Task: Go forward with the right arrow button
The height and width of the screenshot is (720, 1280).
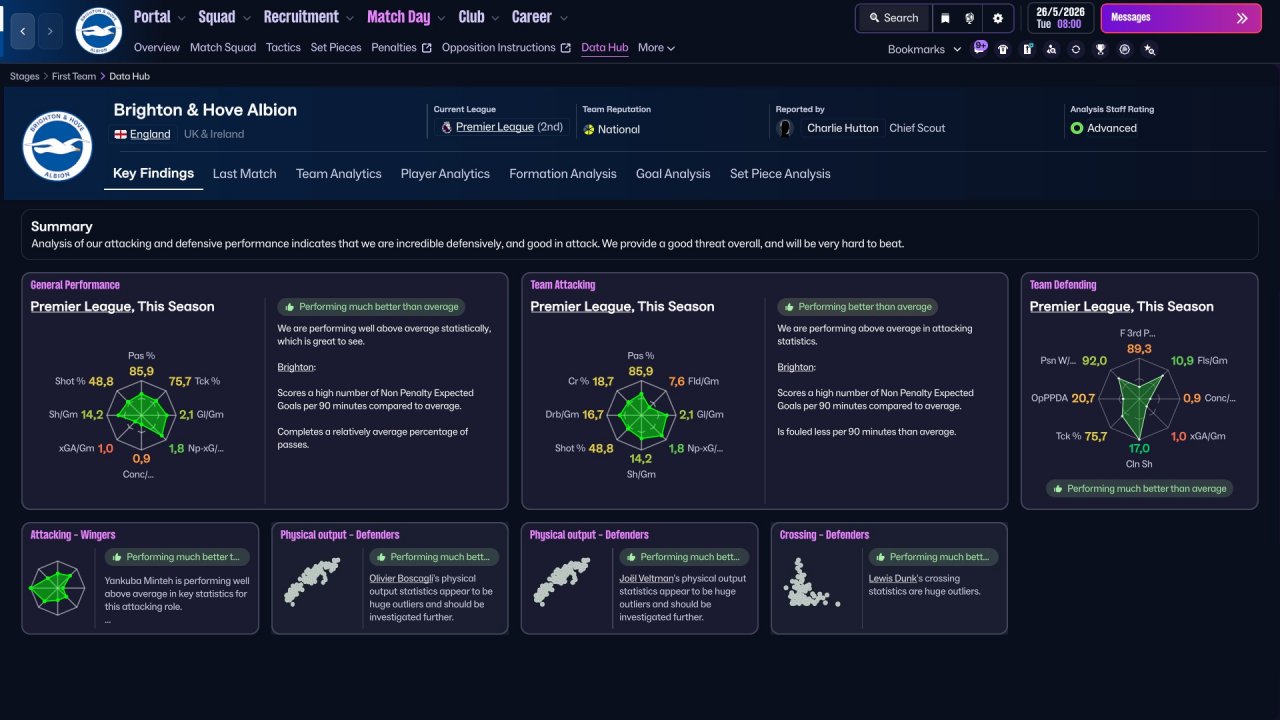Action: (50, 31)
